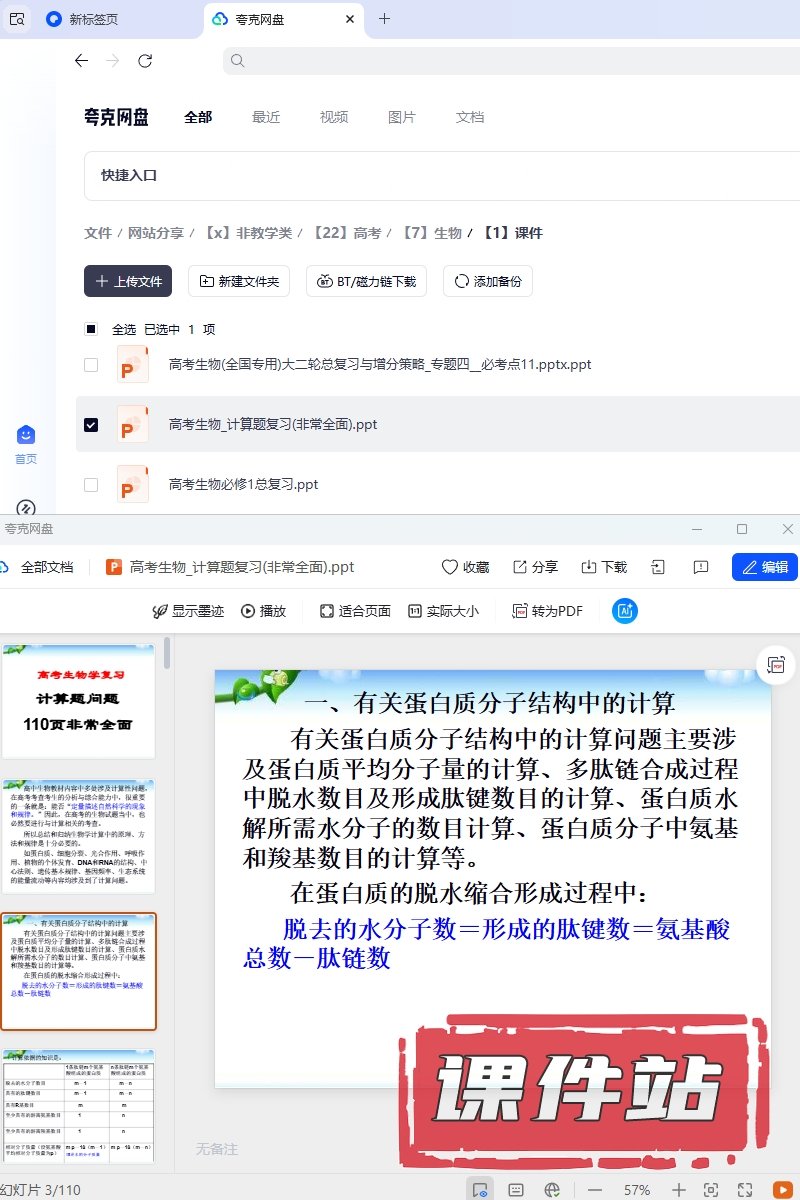The width and height of the screenshot is (800, 1200).
Task: Open the 转为PDF conversion tool
Action: click(547, 611)
